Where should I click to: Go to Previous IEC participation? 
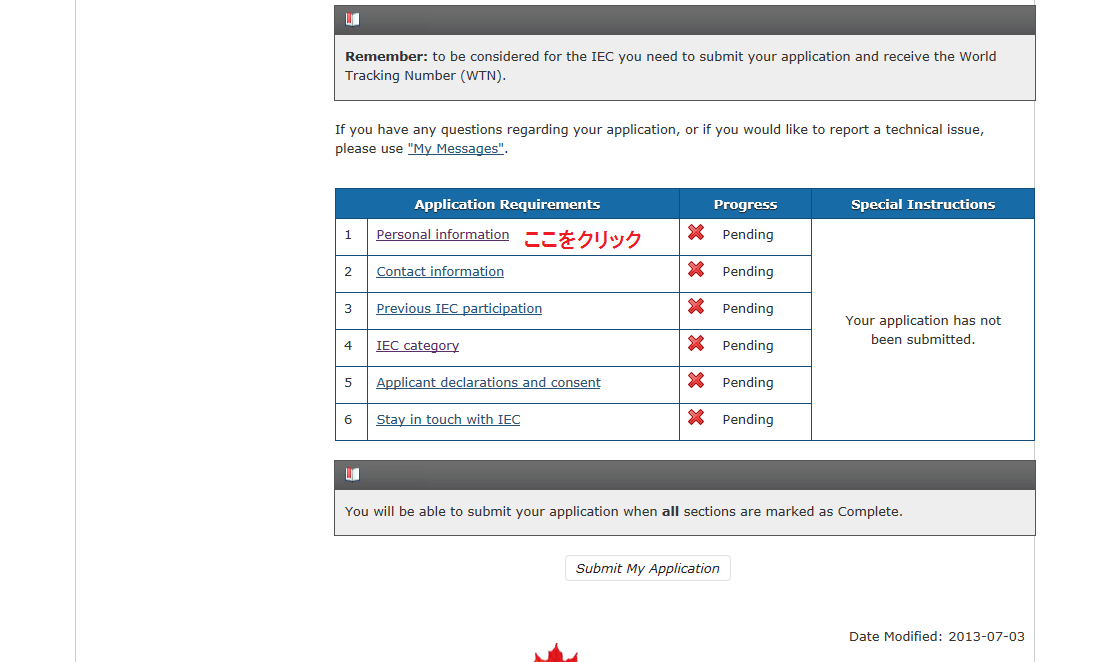click(x=459, y=309)
